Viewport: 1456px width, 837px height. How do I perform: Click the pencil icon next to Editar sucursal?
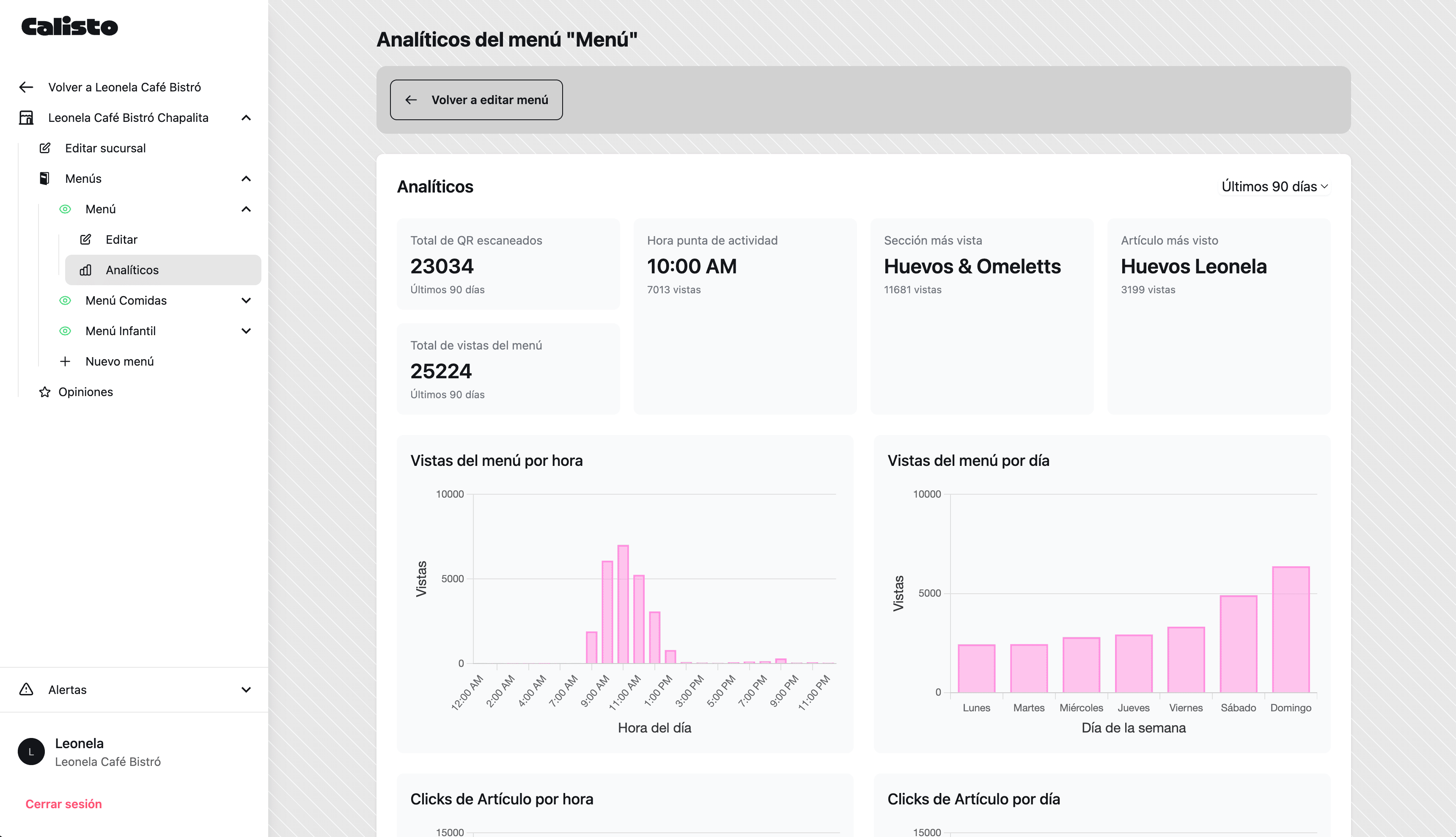(x=45, y=148)
